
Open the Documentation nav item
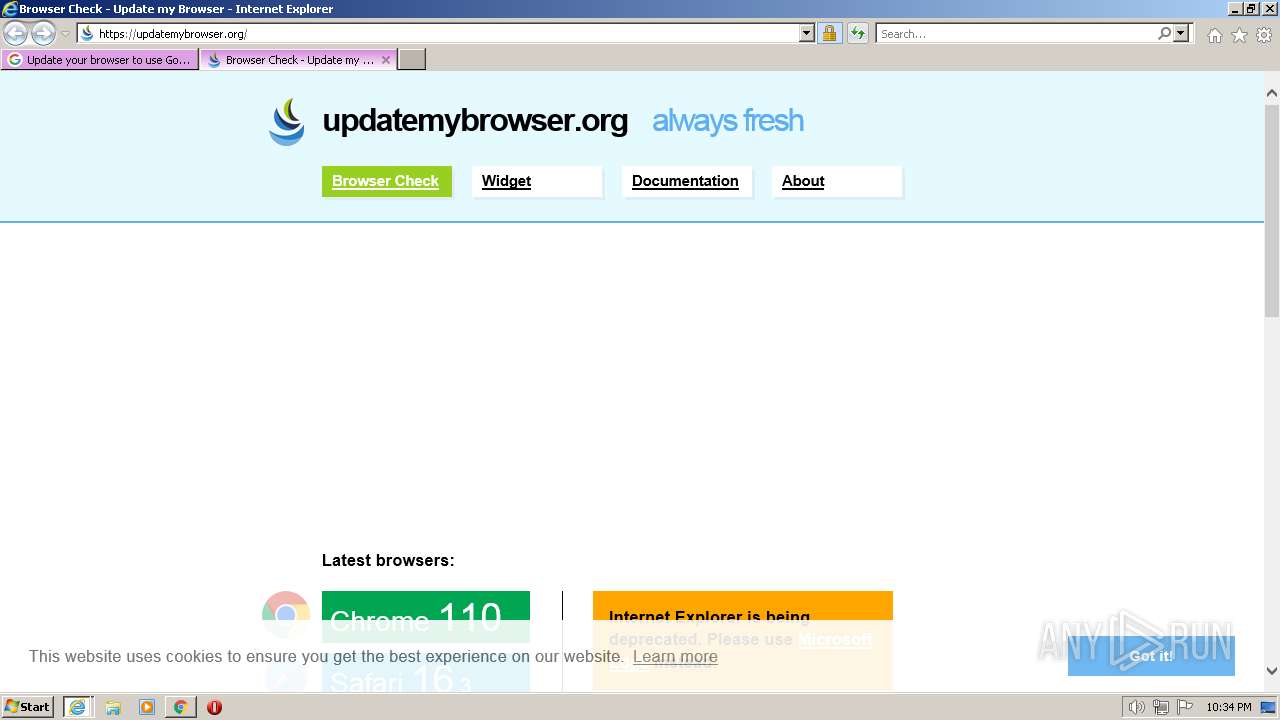[687, 181]
